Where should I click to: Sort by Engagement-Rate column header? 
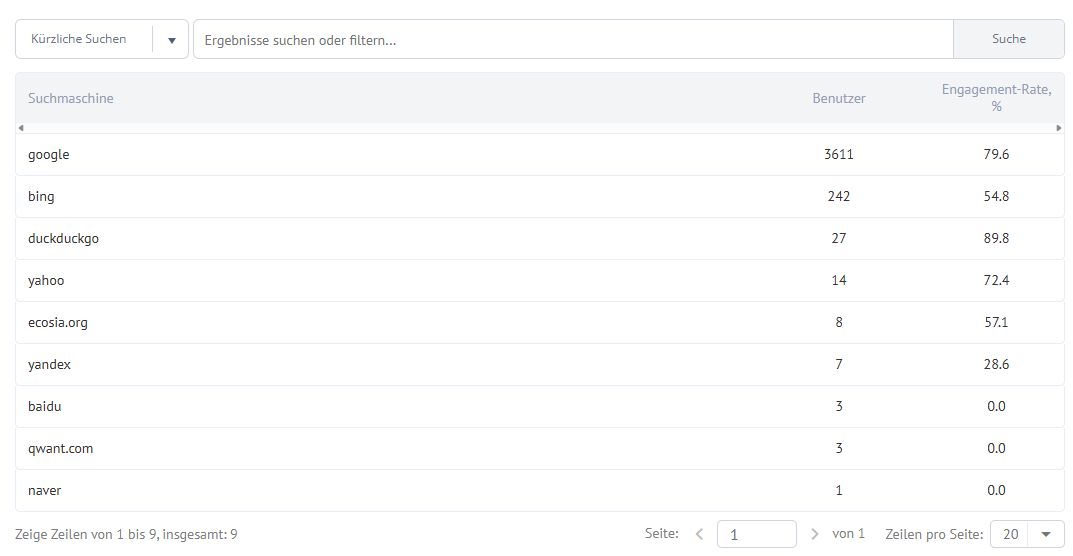click(x=996, y=98)
